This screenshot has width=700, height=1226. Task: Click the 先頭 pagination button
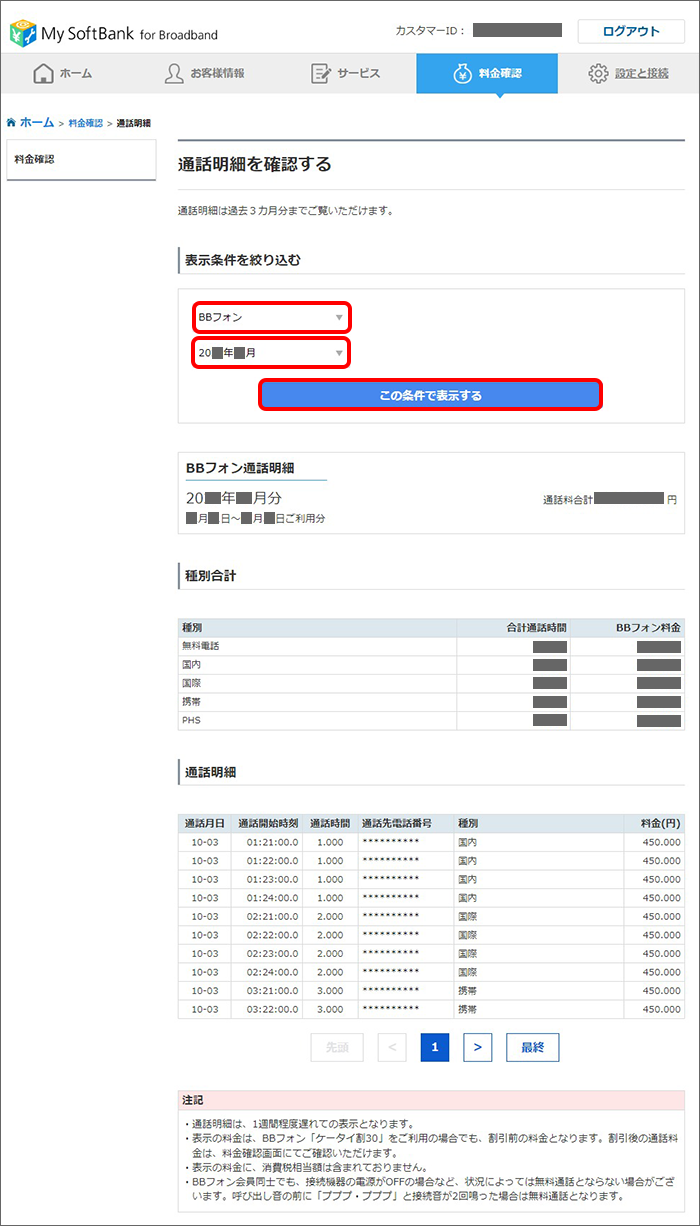(x=337, y=1047)
